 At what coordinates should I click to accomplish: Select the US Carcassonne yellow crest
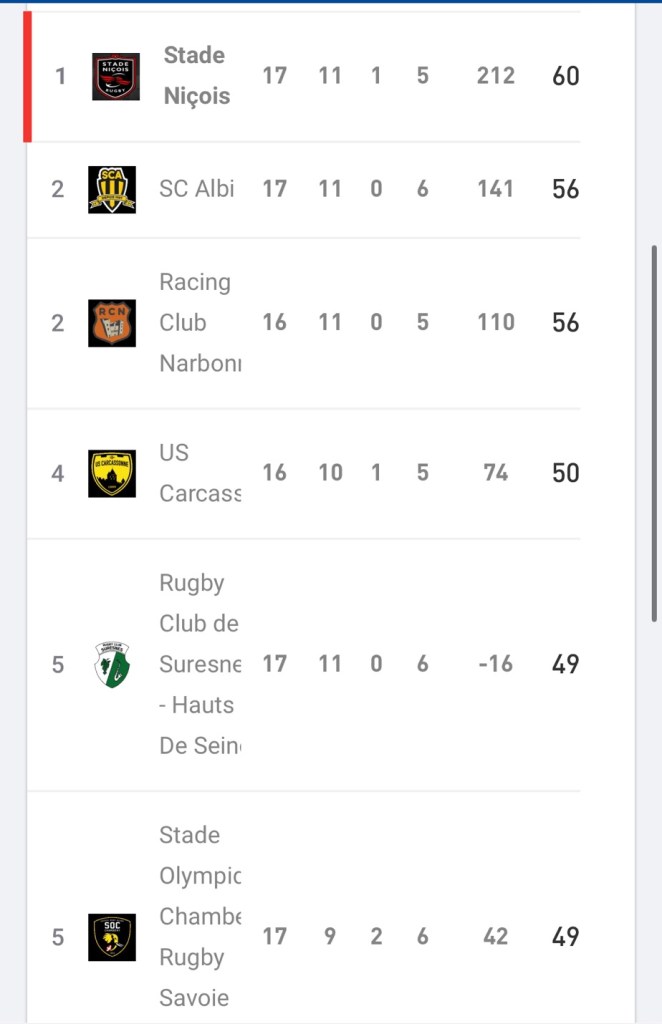point(111,473)
